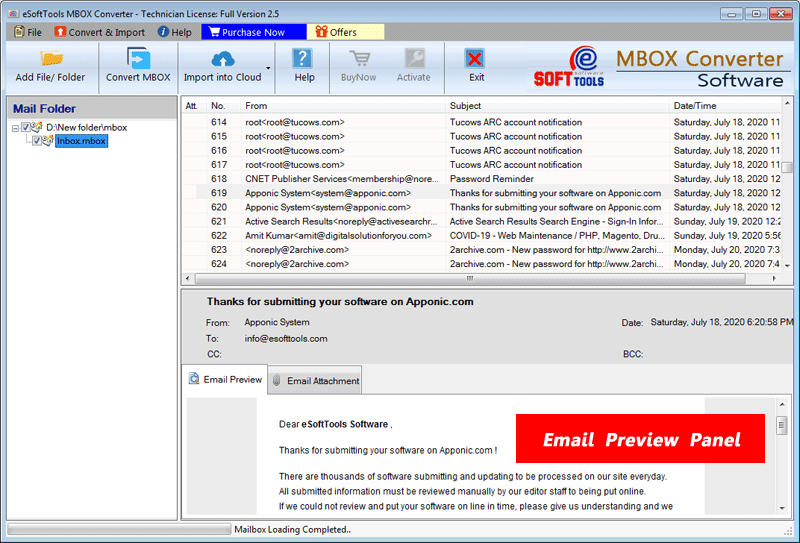
Task: Switch to the Email Preview tab
Action: pos(224,379)
